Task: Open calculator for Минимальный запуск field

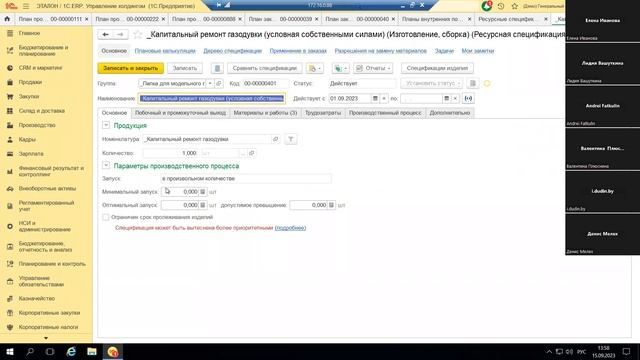Action: coord(202,191)
